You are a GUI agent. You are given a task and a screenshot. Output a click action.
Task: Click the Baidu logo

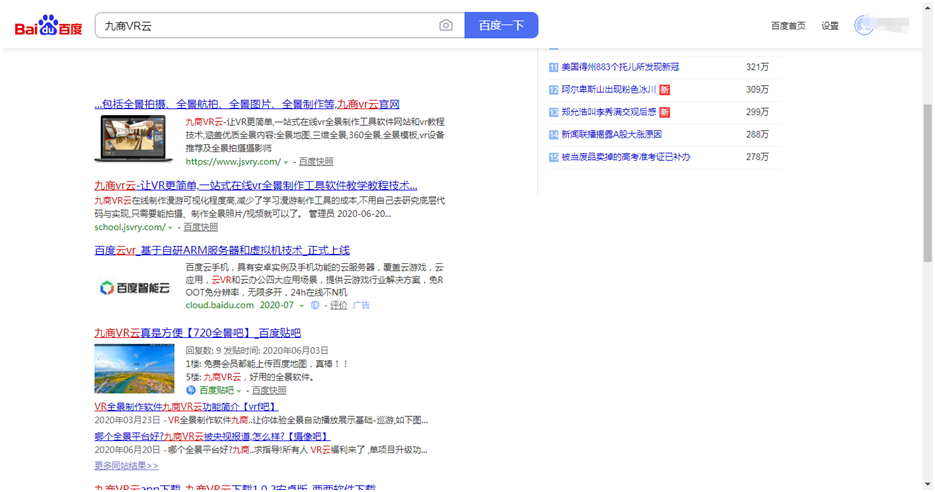coord(49,26)
